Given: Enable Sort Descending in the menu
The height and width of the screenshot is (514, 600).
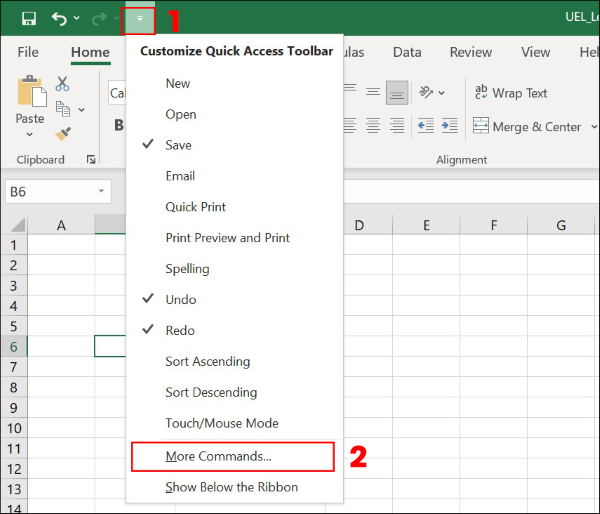Looking at the screenshot, I should point(234,392).
